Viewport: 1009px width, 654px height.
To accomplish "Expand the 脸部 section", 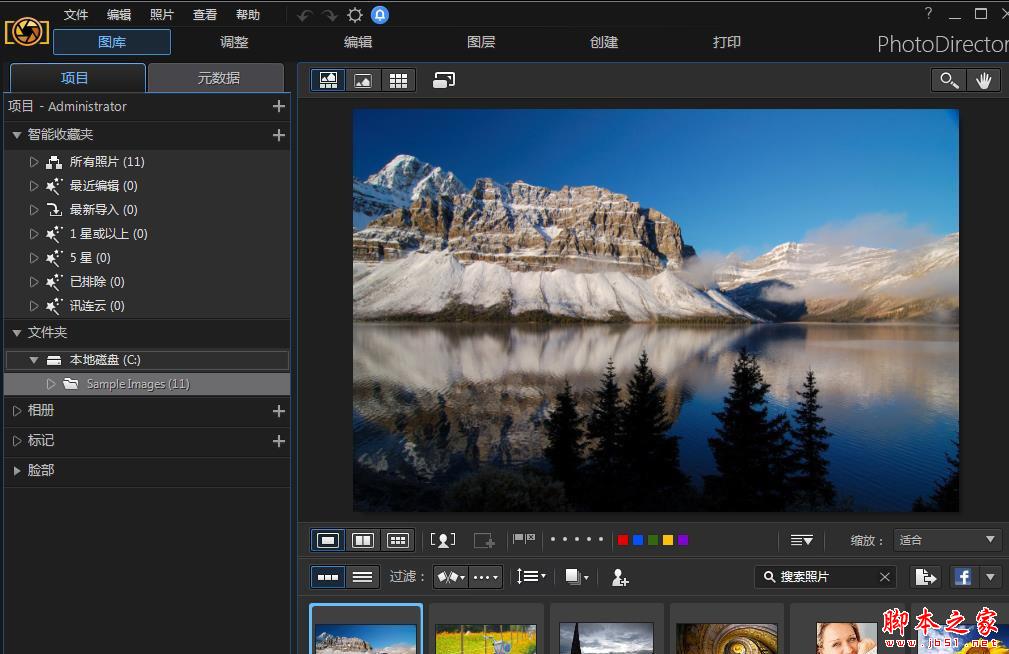I will coord(17,471).
